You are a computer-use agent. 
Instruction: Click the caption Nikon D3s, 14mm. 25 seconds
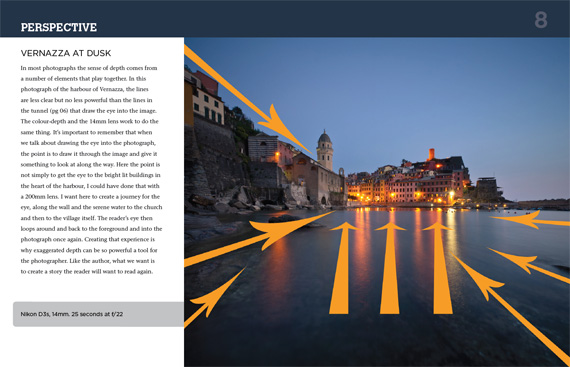tap(72, 314)
